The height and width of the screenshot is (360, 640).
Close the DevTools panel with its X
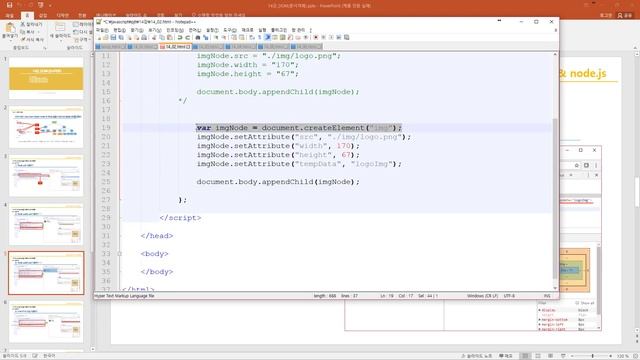[x=596, y=175]
